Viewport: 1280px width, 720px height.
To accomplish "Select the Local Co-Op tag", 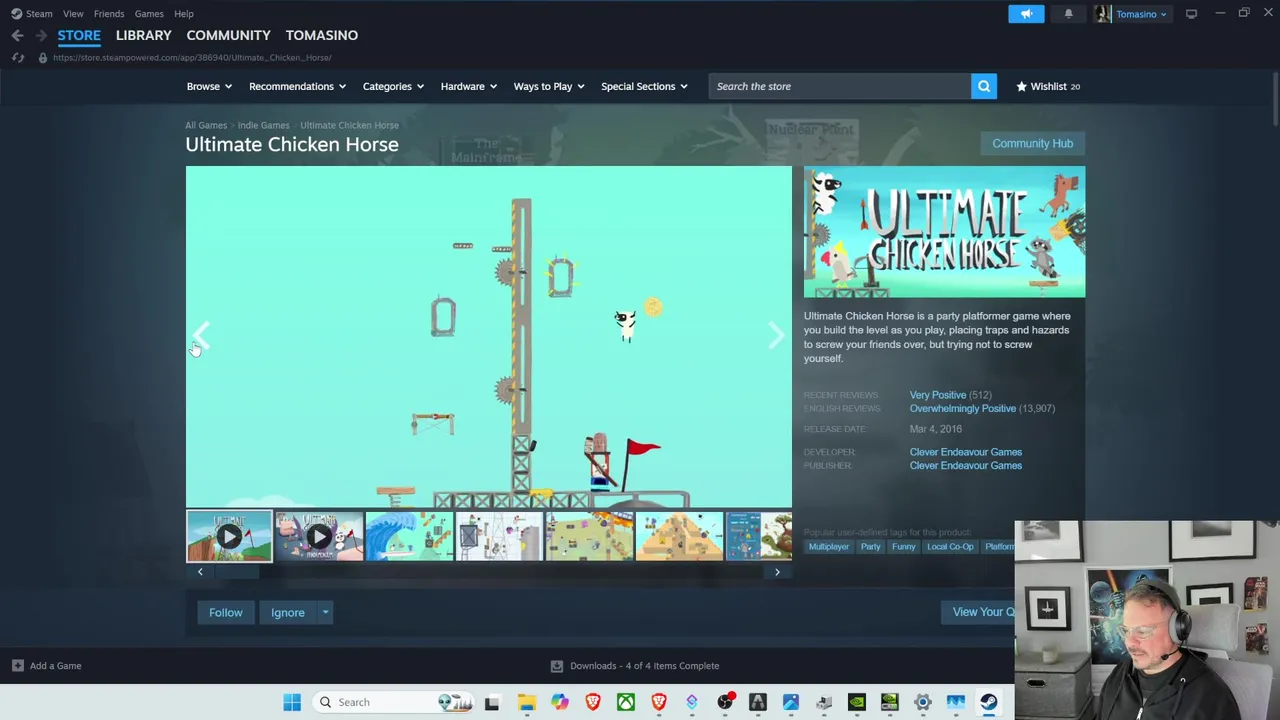I will [x=950, y=547].
